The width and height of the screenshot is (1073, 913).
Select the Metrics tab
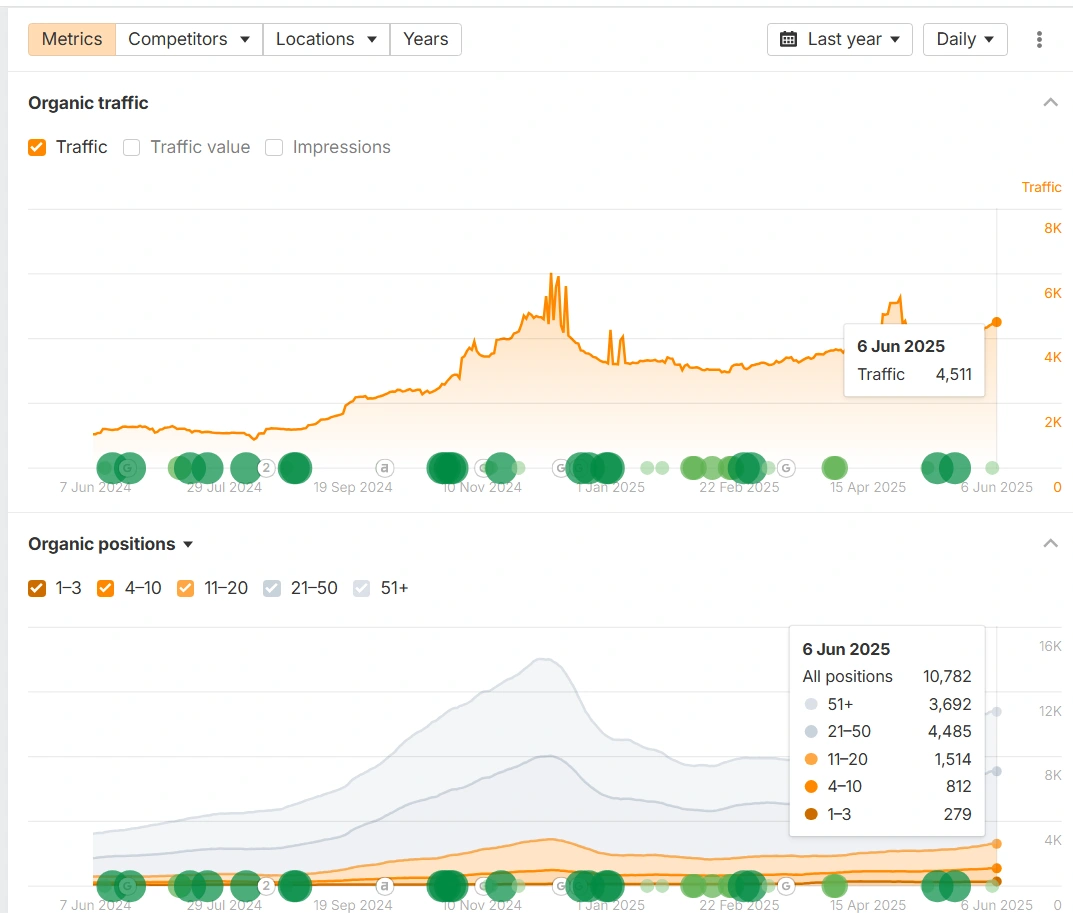point(72,39)
